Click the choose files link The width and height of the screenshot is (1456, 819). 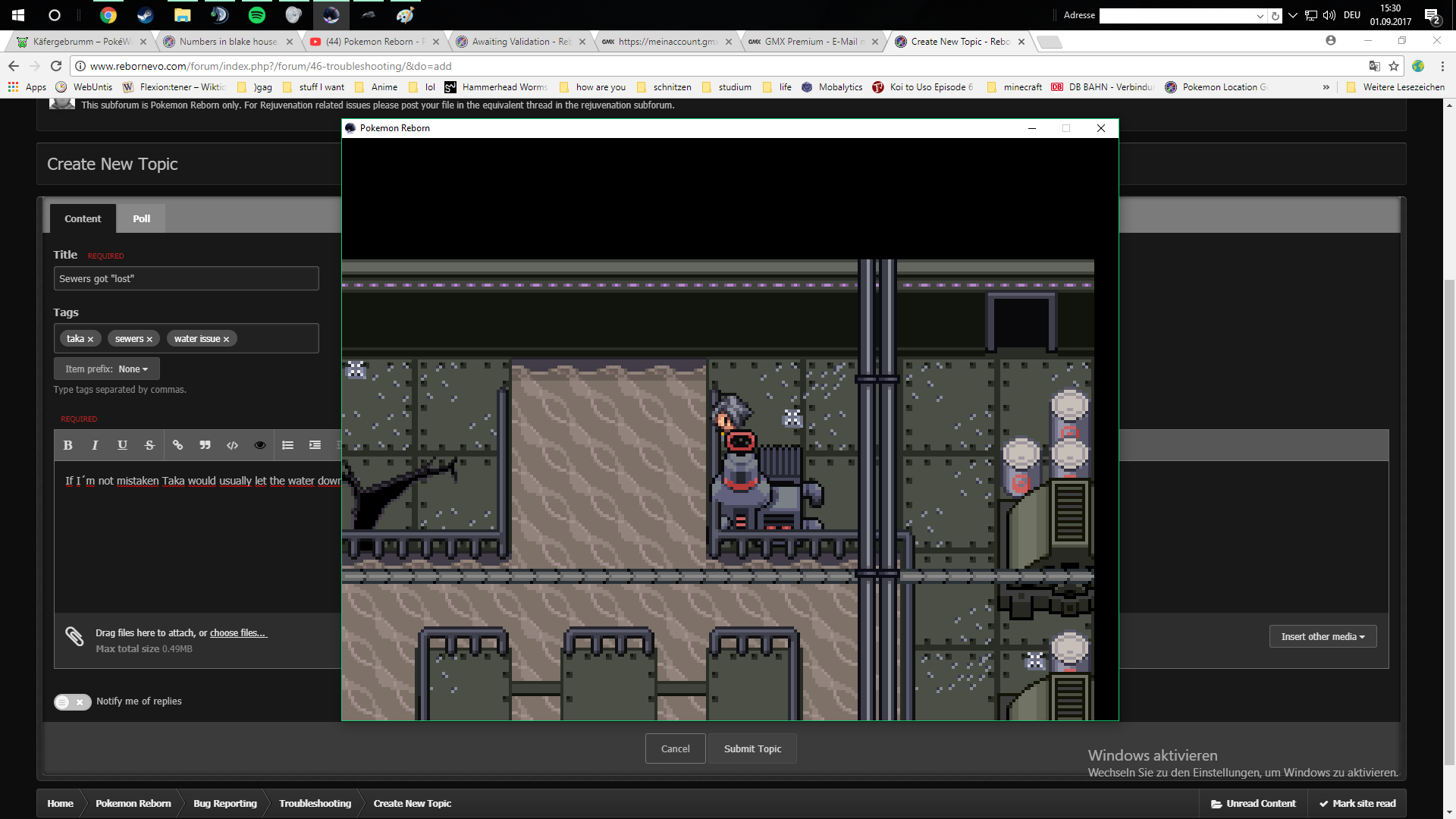pos(237,633)
